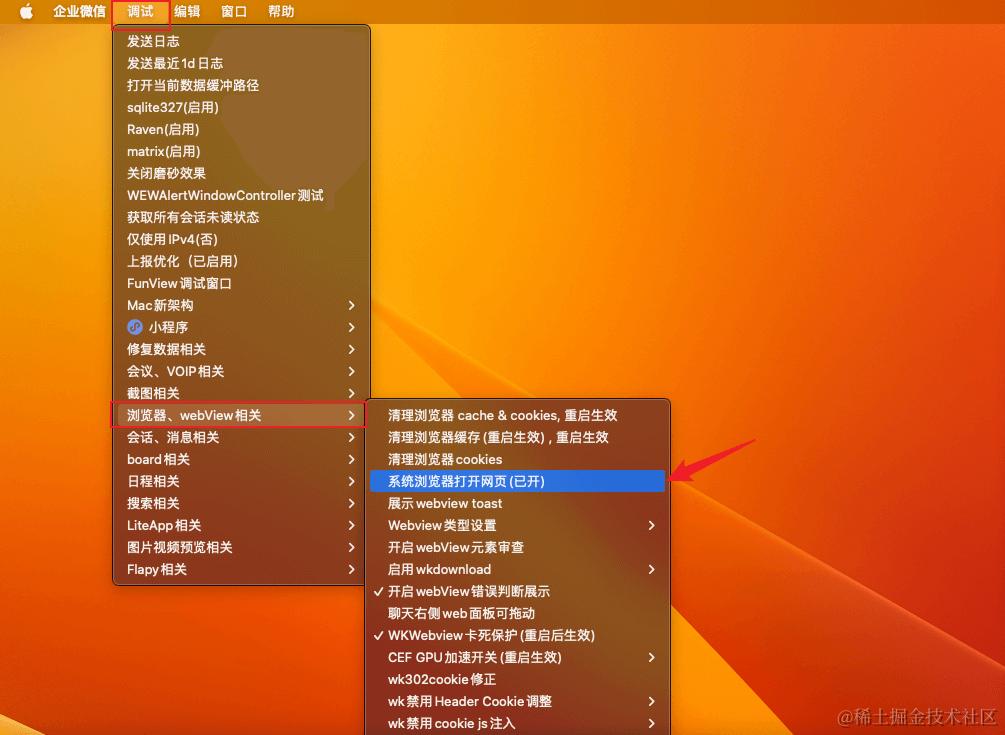1005x735 pixels.
Task: Open the Flapy相关 submenu
Action: pos(241,569)
